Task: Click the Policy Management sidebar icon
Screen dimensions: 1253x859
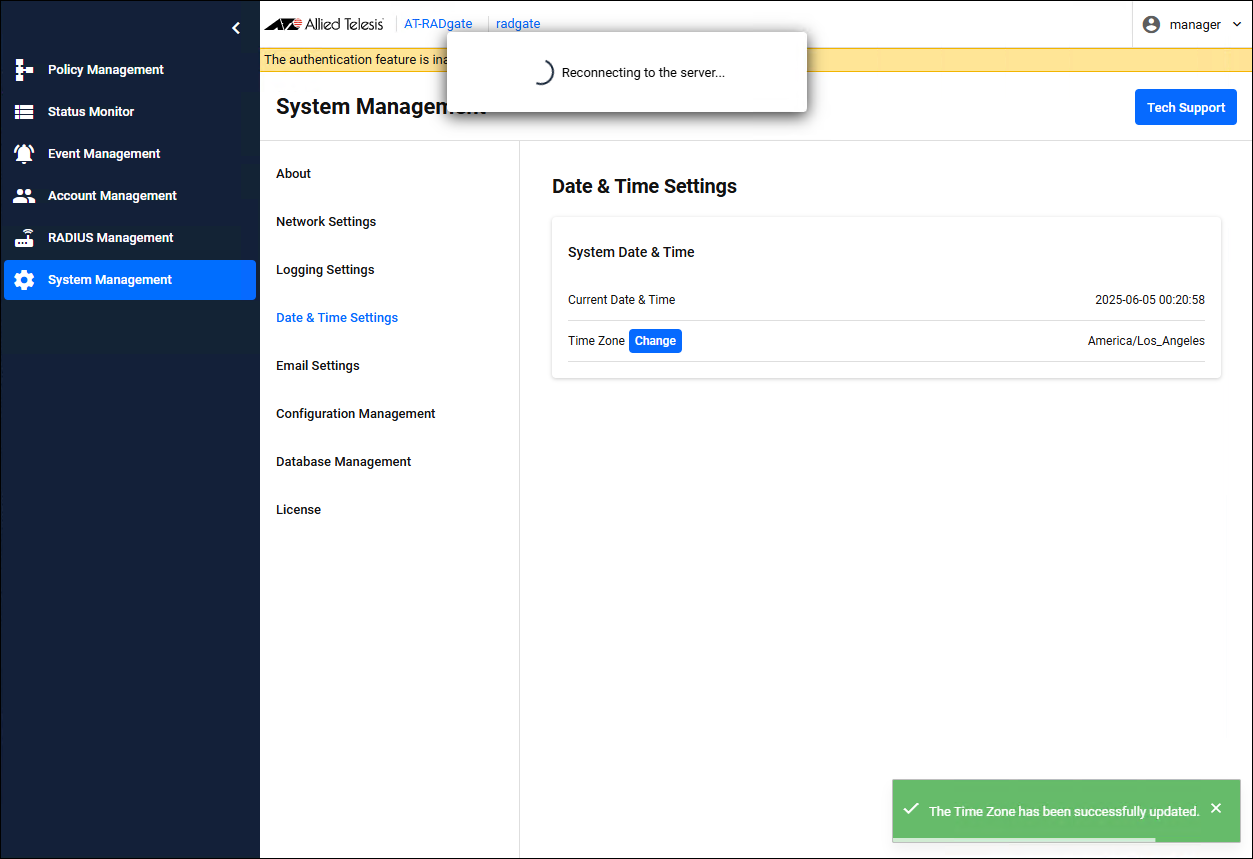Action: pos(24,70)
